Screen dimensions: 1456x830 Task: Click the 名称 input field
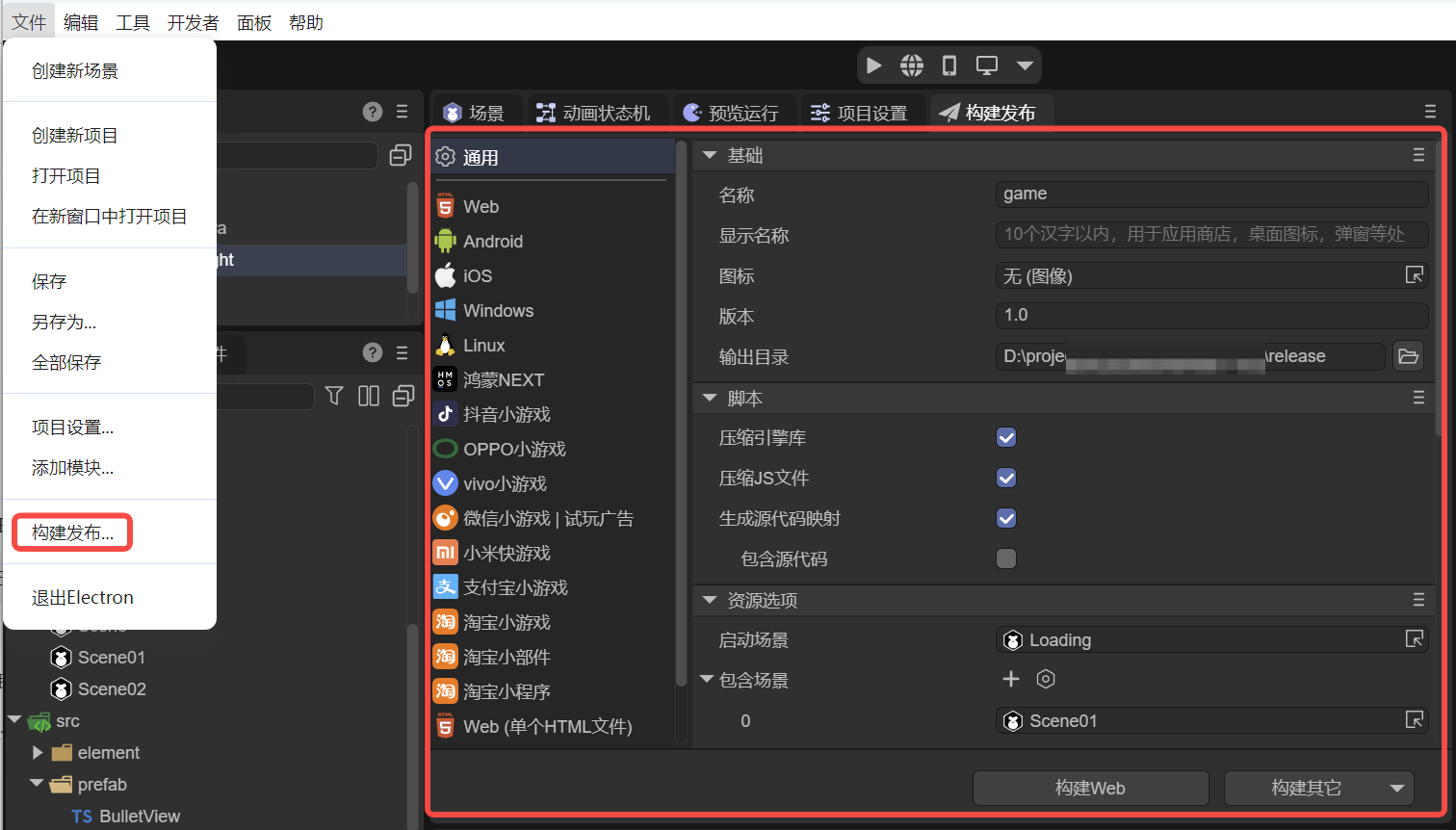coord(1210,195)
